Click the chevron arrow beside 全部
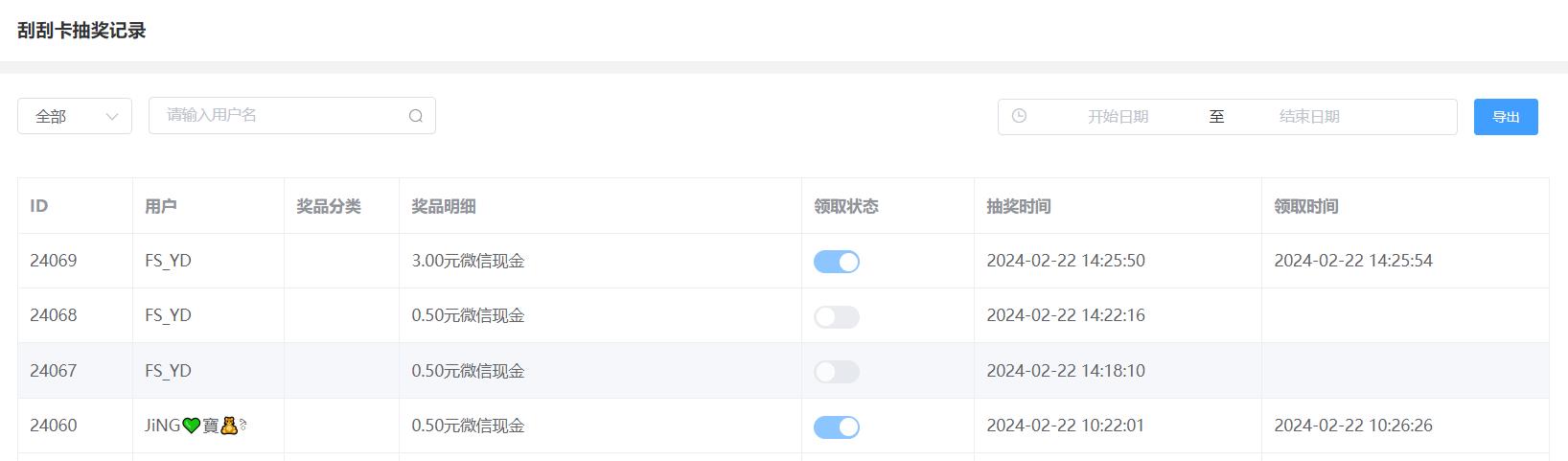This screenshot has width=1568, height=461. click(112, 117)
